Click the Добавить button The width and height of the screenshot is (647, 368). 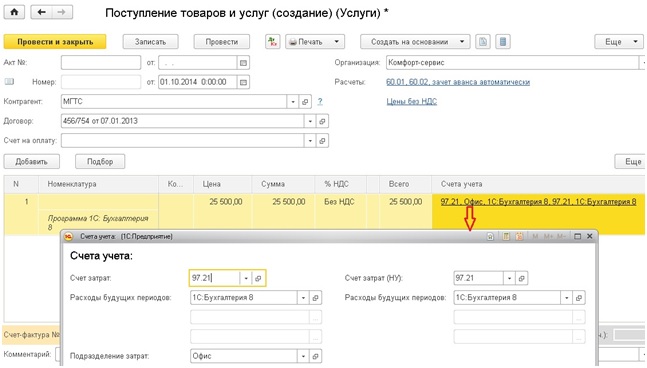(32, 161)
